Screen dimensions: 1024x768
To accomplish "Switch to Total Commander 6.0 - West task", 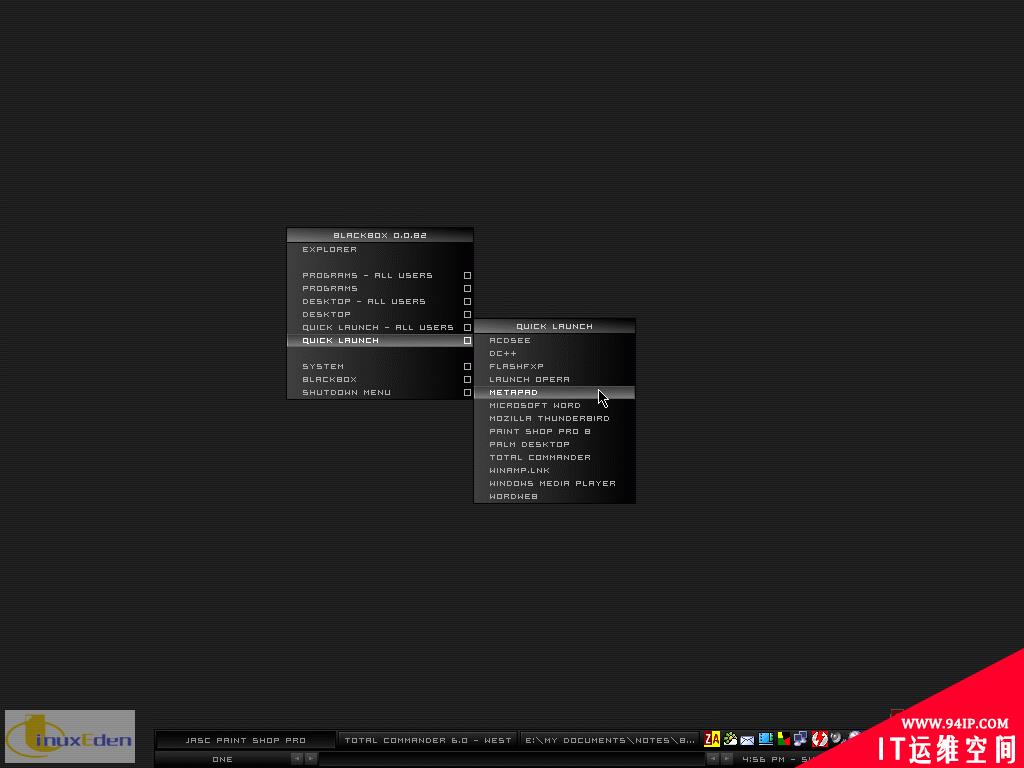I will pos(428,740).
